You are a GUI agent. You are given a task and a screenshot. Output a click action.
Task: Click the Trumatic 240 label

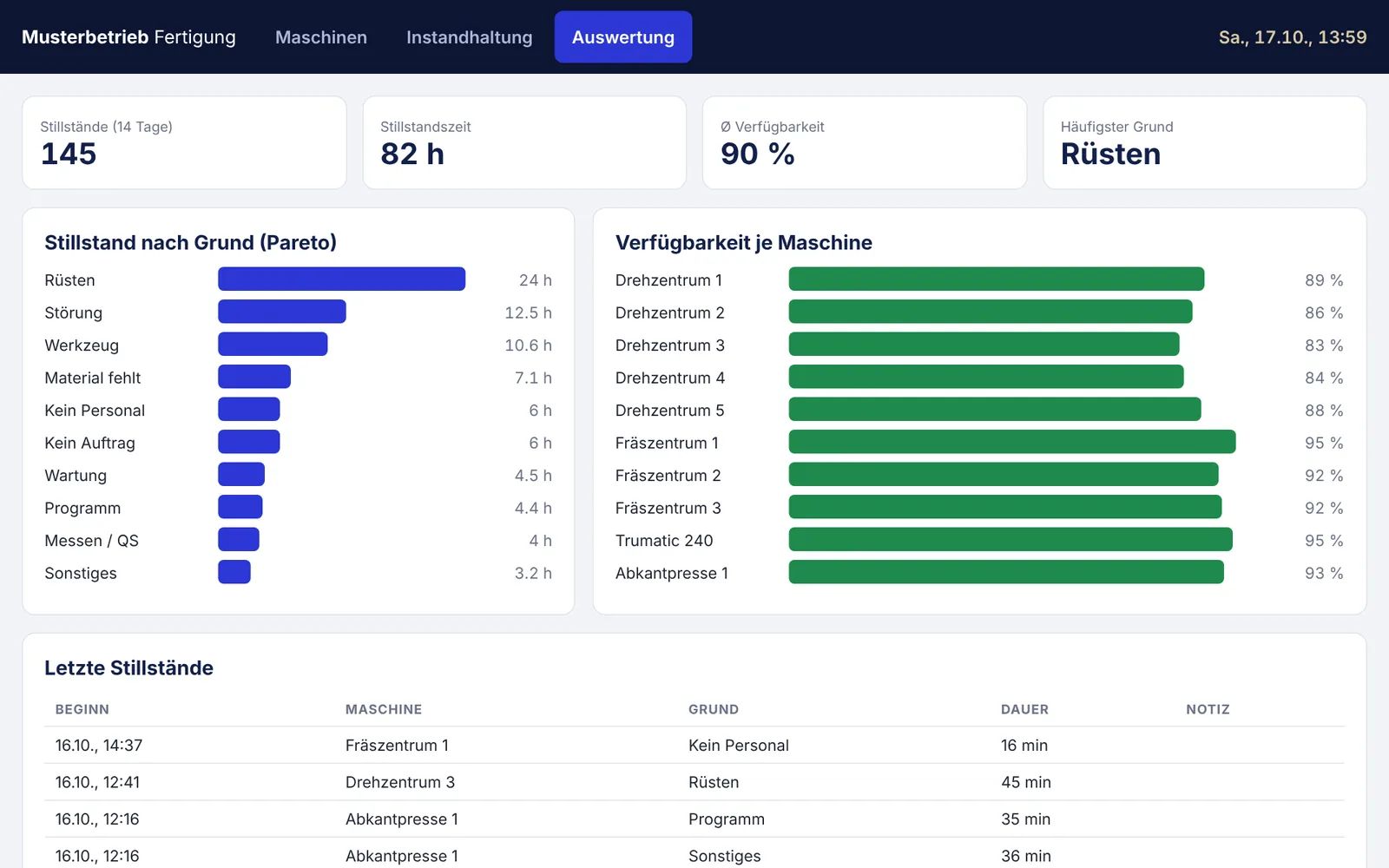[664, 541]
